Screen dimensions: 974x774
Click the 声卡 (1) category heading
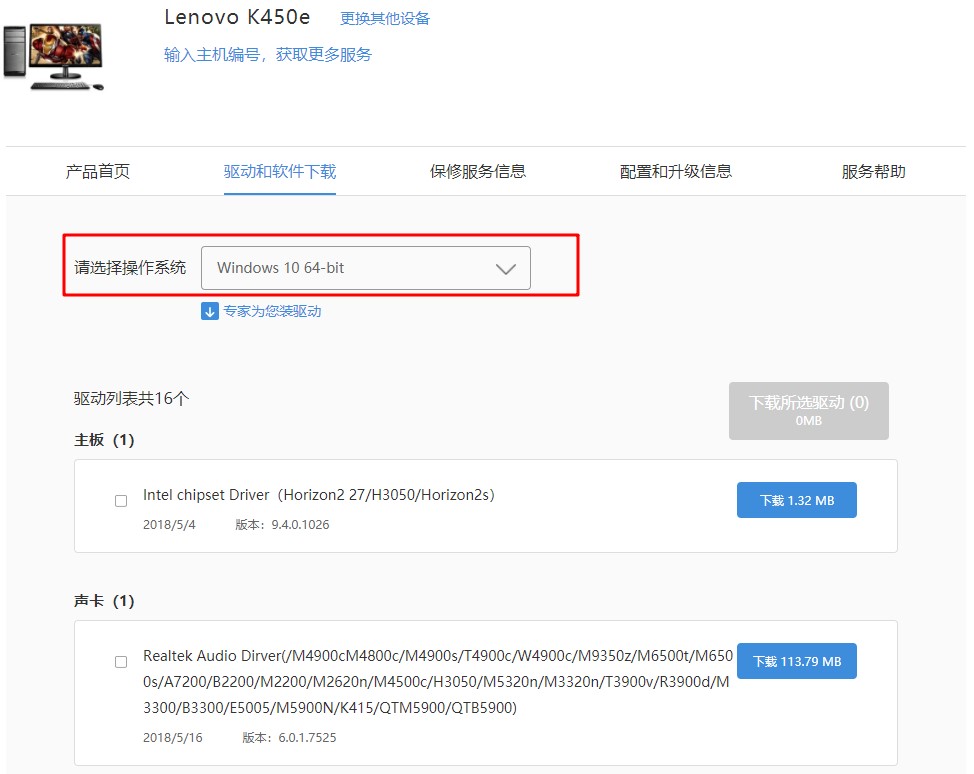pyautogui.click(x=104, y=601)
